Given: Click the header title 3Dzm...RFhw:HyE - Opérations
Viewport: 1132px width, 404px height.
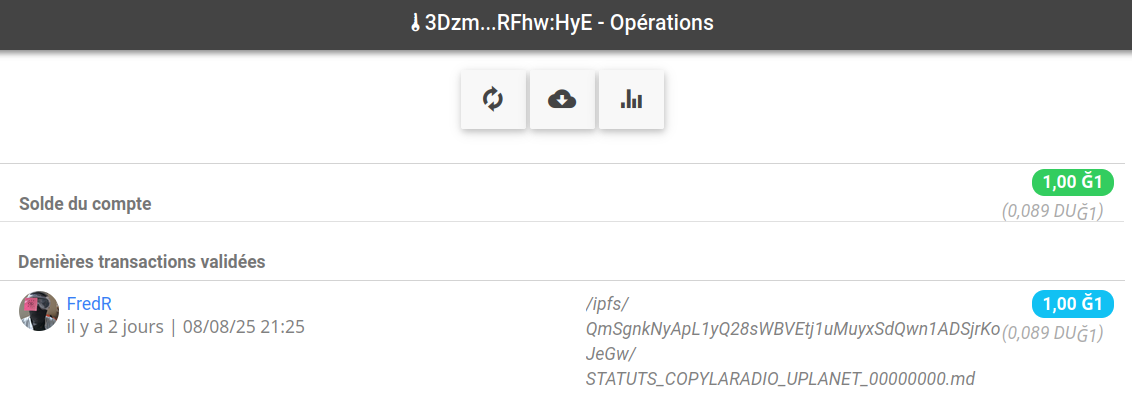Looking at the screenshot, I should tap(569, 23).
